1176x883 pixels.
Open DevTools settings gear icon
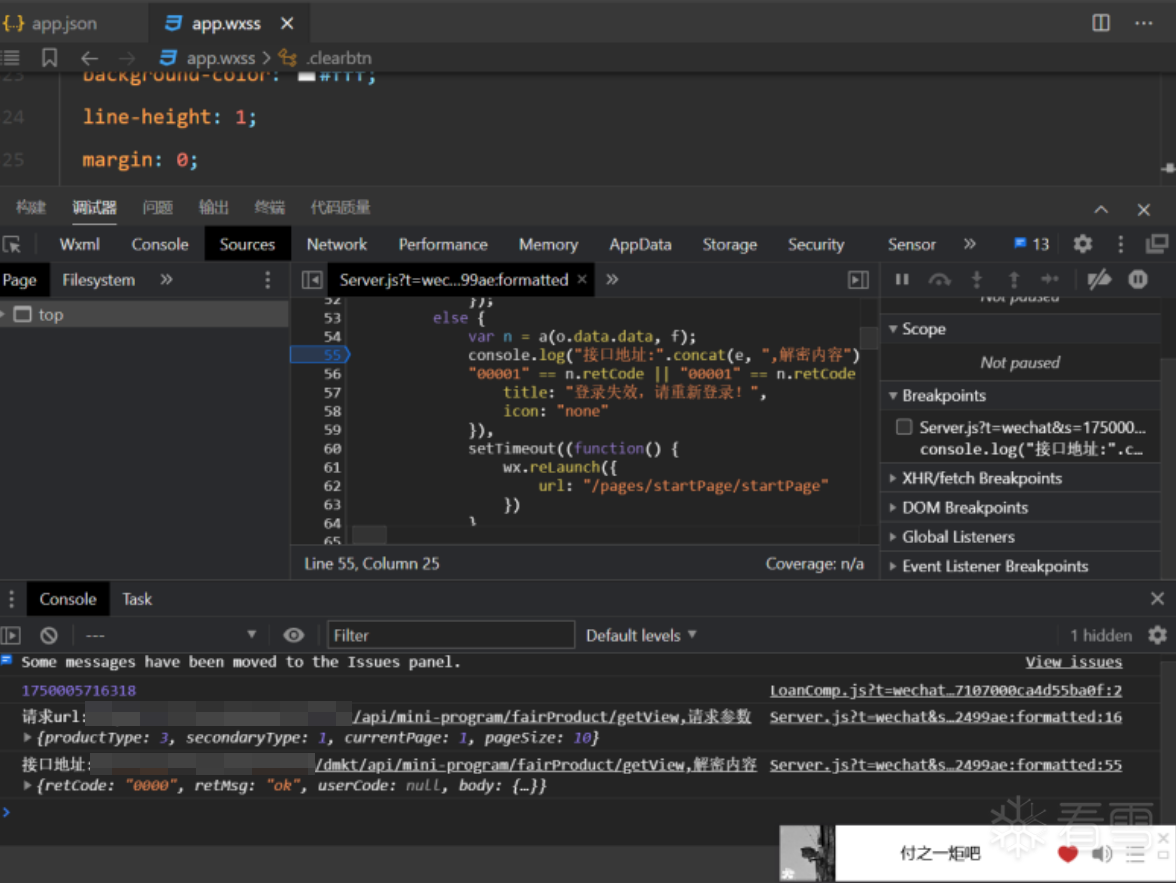[x=1082, y=244]
